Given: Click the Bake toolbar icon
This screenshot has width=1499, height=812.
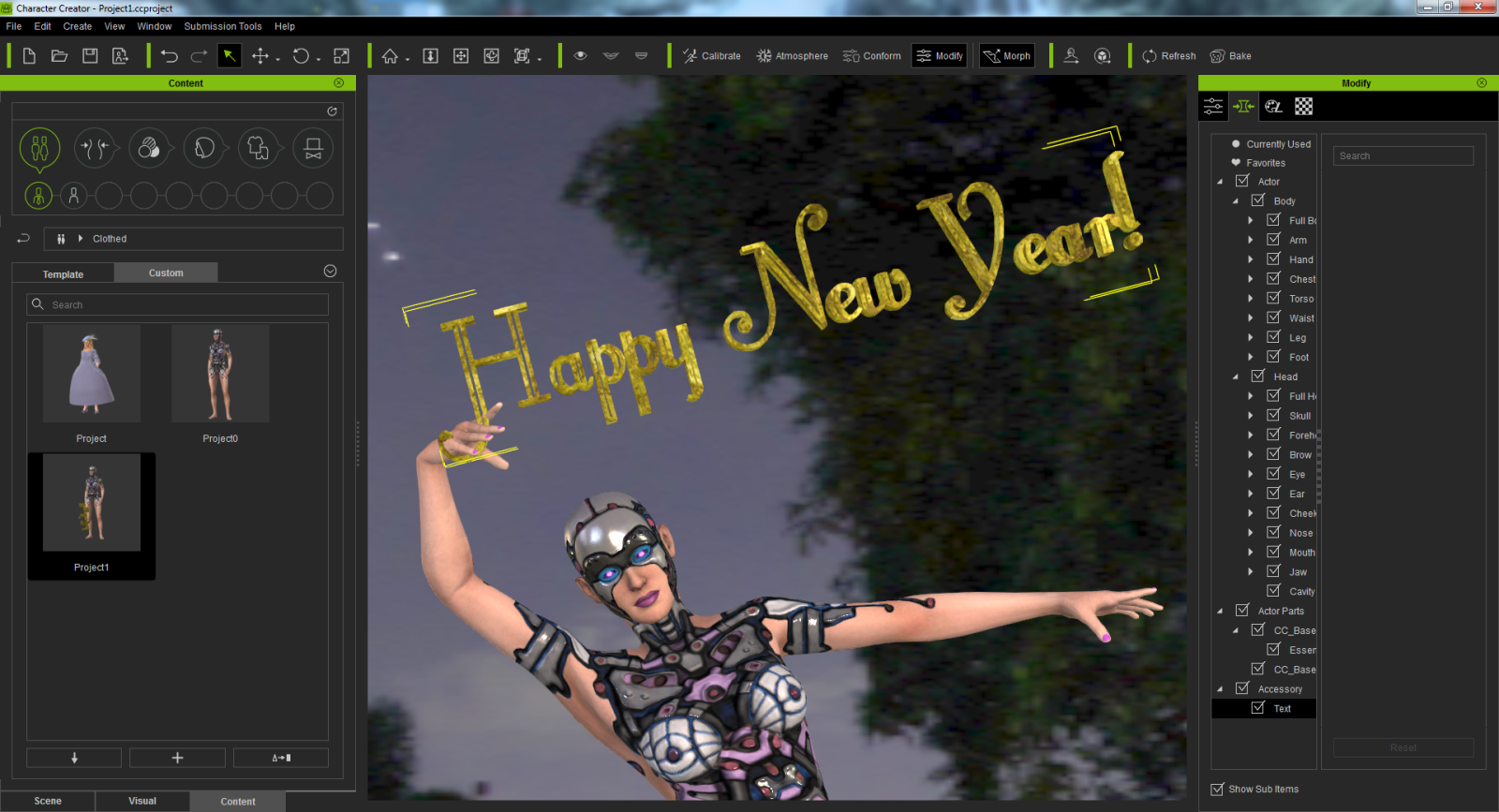Looking at the screenshot, I should click(1231, 56).
